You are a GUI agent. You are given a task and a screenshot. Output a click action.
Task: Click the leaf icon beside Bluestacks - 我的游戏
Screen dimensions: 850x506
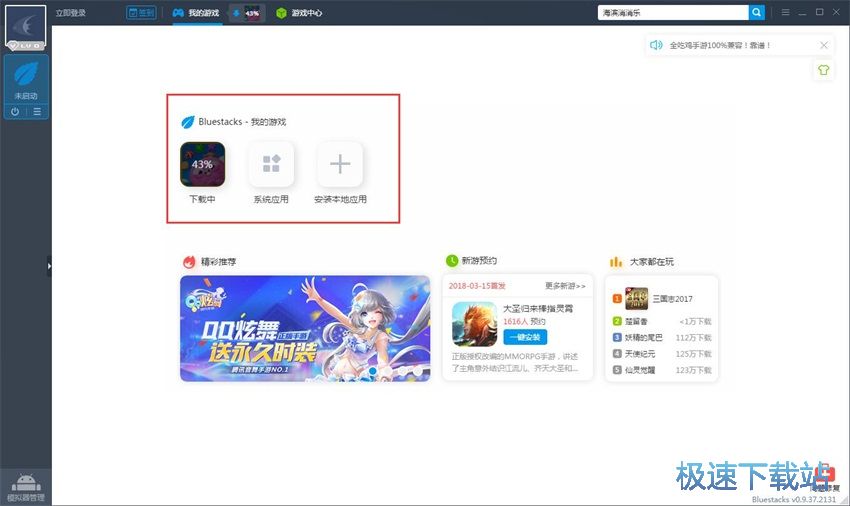tap(188, 122)
